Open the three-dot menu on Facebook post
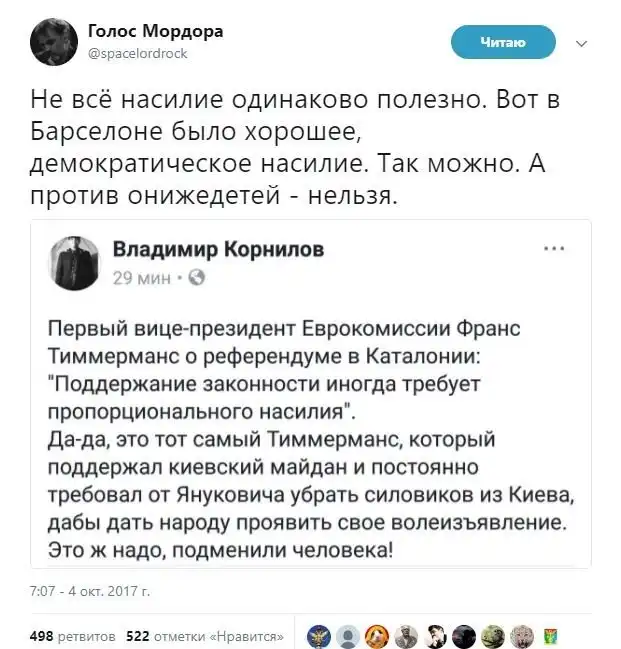The height and width of the screenshot is (649, 621). coord(551,248)
